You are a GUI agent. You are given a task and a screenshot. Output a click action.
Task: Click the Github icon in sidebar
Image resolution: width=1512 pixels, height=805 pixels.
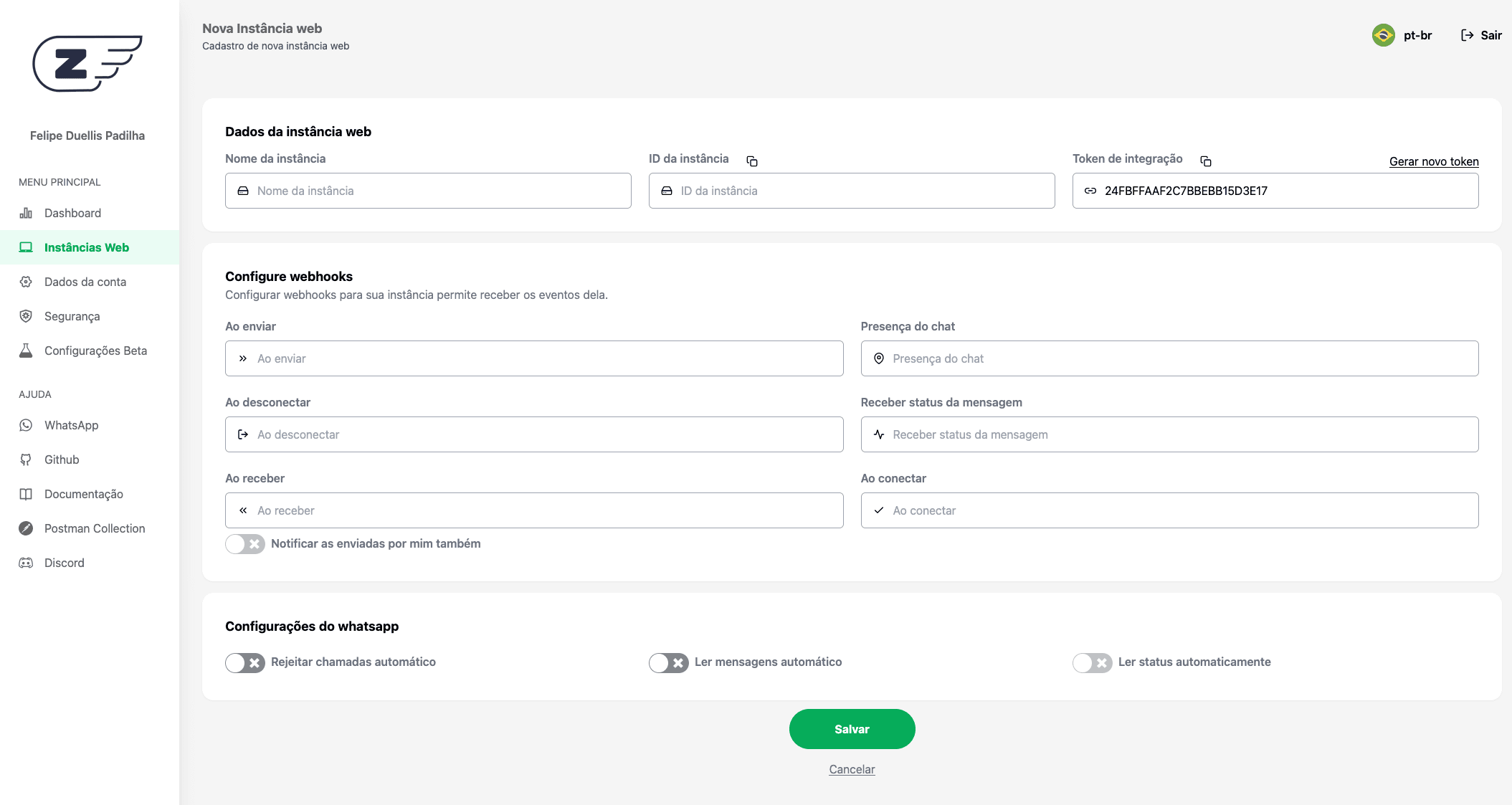click(x=26, y=459)
